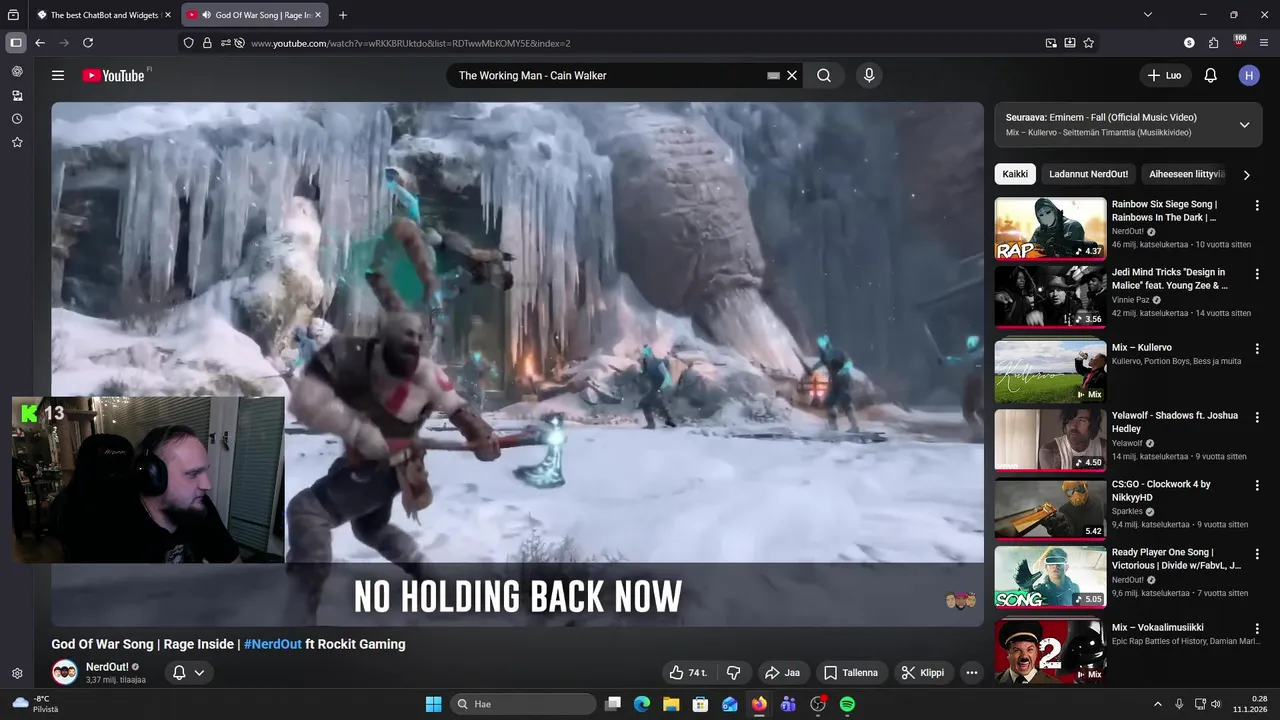Click the Luo create button

coord(1164,75)
